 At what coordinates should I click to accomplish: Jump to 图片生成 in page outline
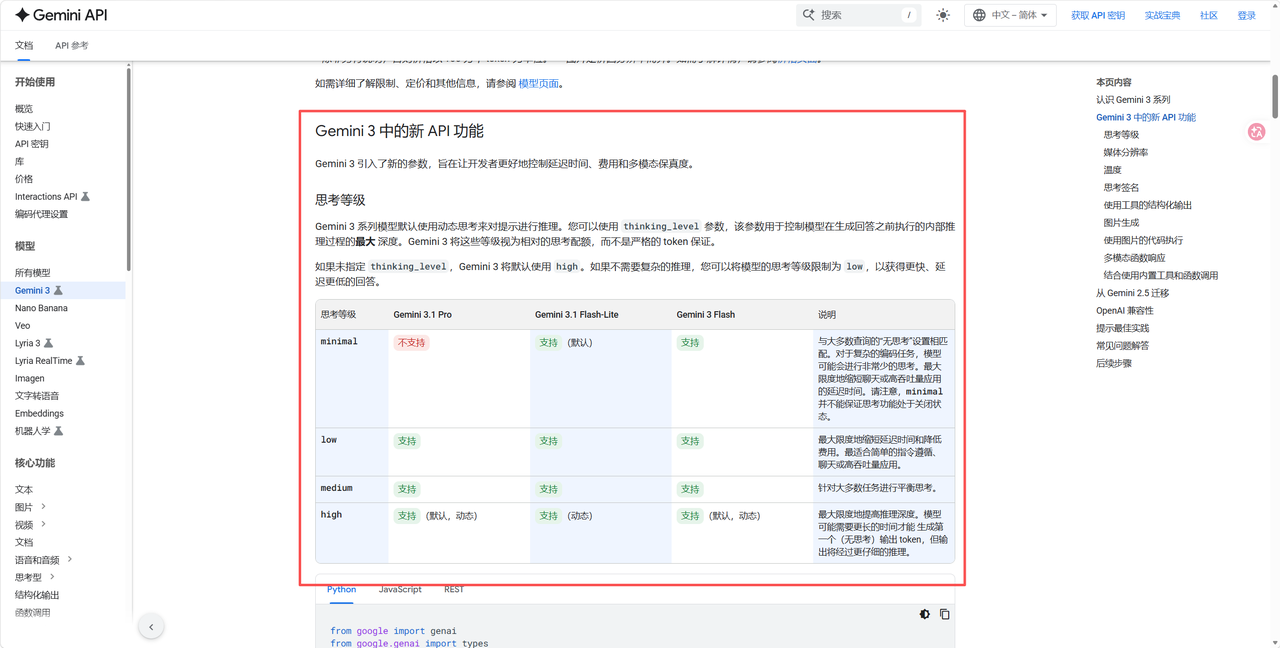pos(1121,222)
